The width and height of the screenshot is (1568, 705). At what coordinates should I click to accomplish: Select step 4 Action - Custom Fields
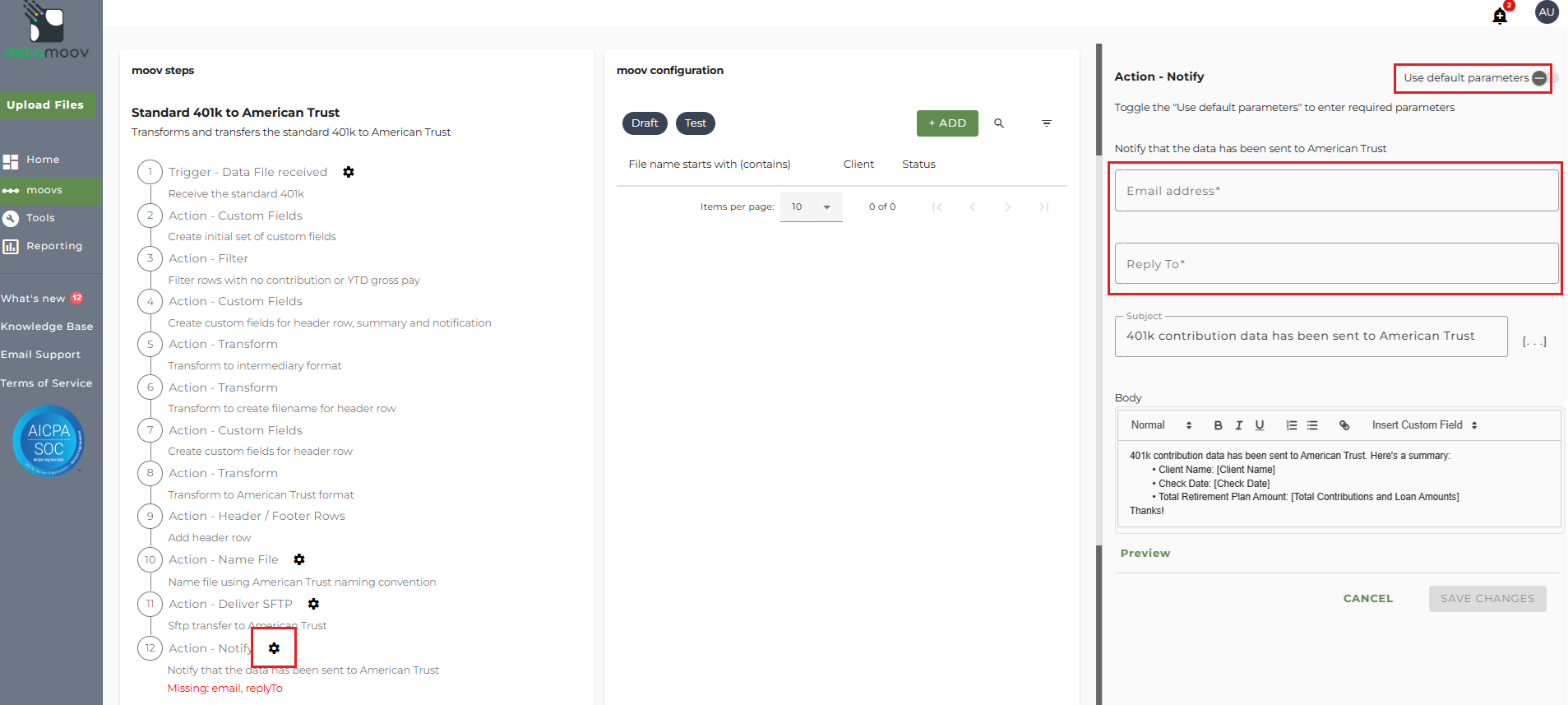[x=235, y=301]
